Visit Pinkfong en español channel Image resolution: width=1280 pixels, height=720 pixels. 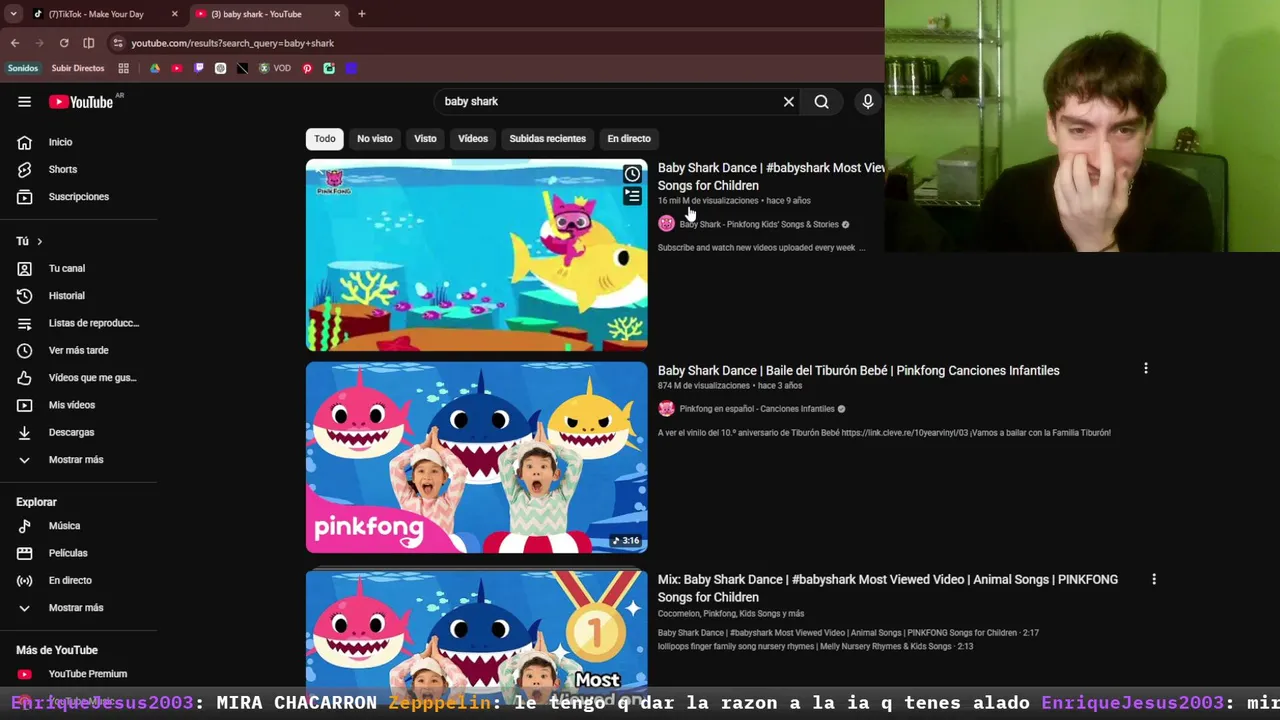point(757,409)
